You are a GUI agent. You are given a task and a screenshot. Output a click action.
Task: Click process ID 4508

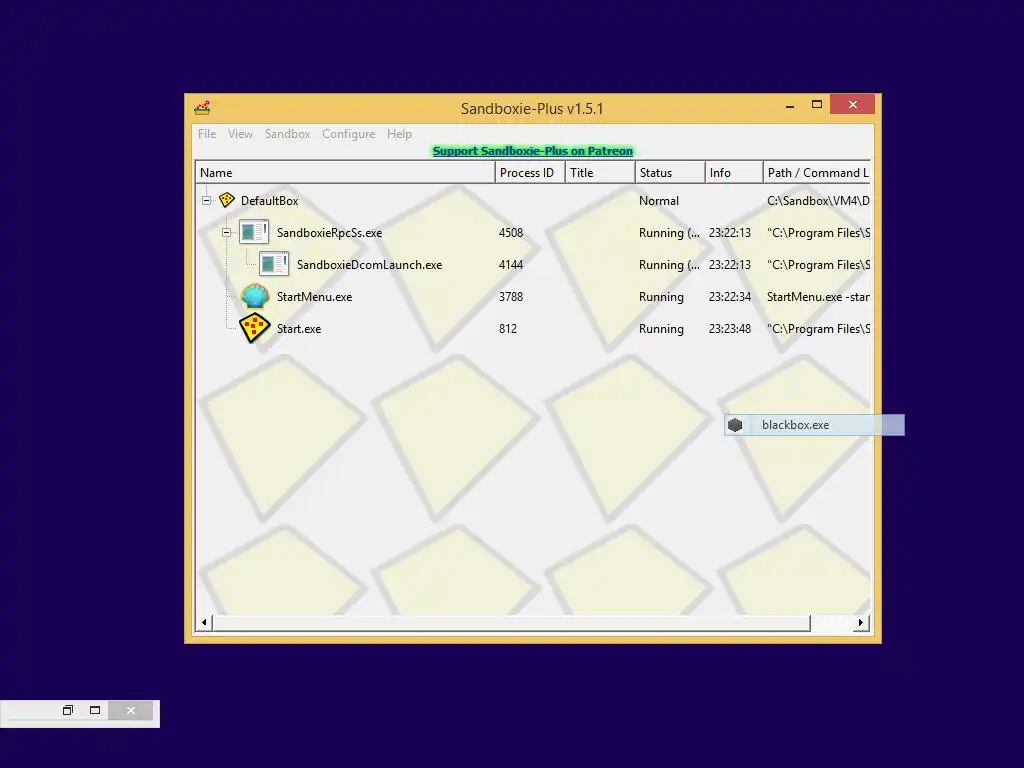511,232
